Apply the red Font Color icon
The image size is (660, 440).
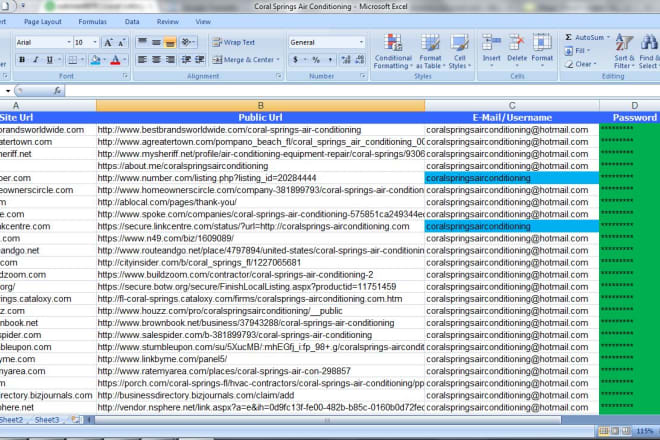coord(115,60)
